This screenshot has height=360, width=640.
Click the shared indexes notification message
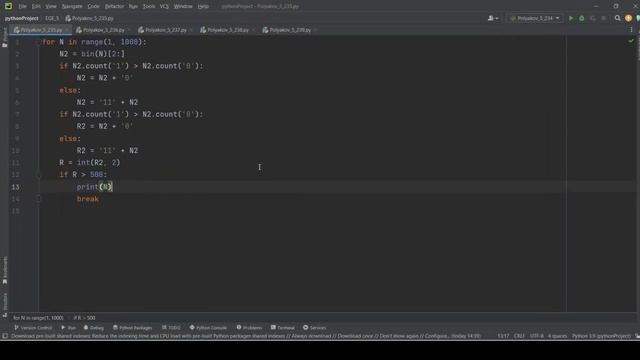[246, 336]
